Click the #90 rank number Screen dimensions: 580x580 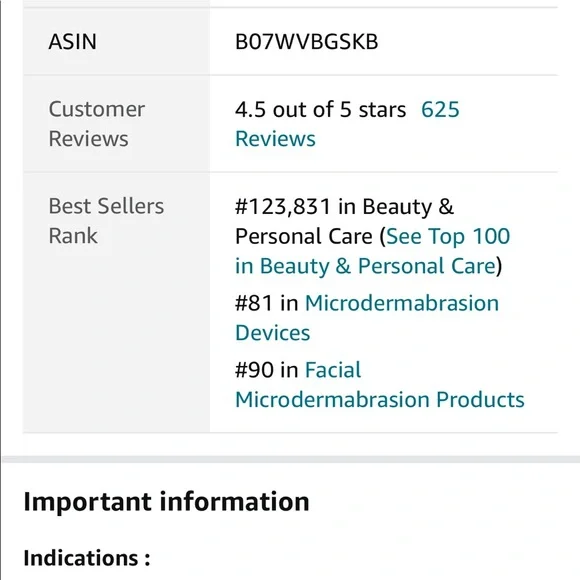coord(254,370)
